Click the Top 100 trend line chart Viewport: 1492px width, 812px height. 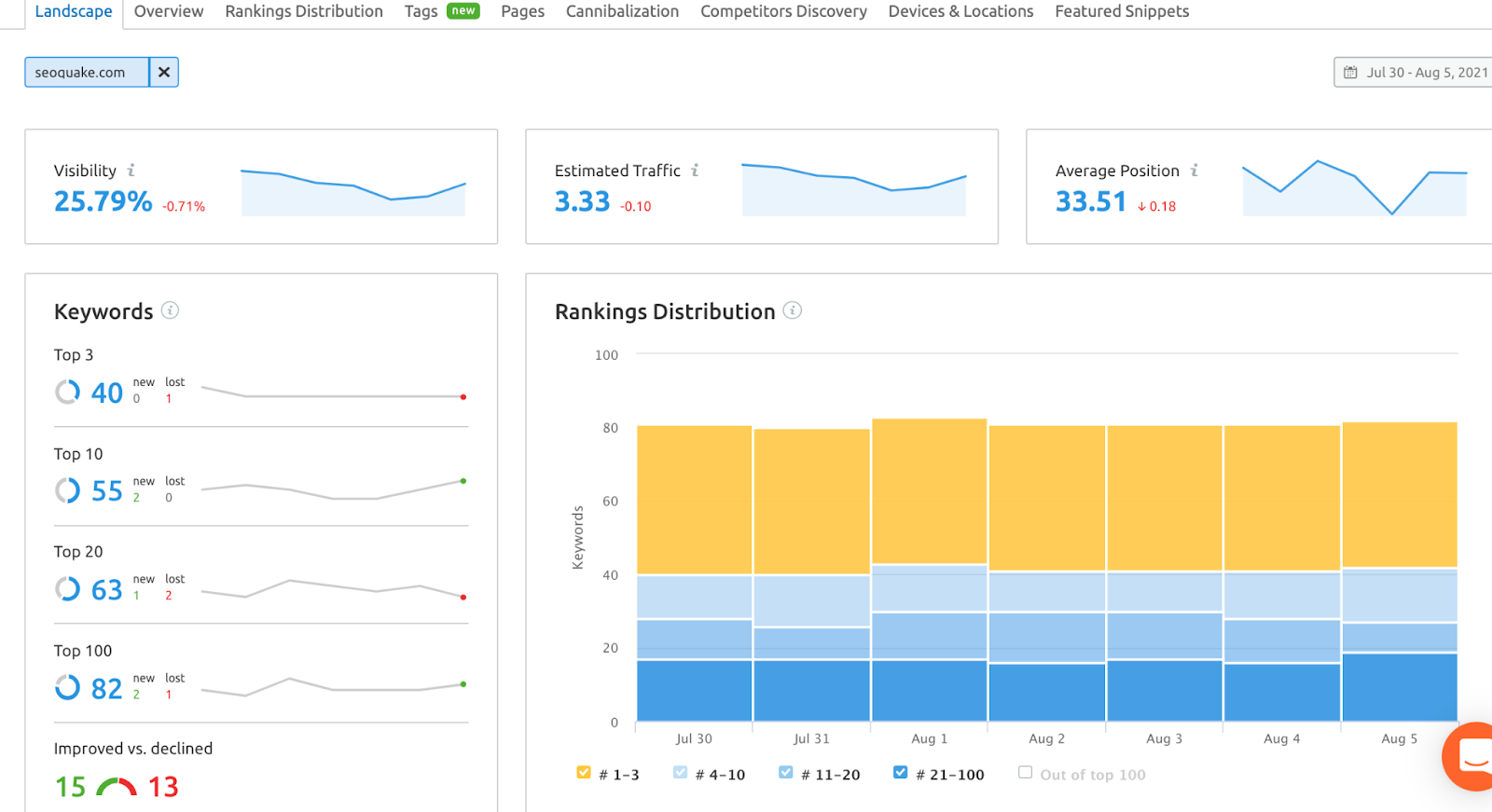pos(334,687)
